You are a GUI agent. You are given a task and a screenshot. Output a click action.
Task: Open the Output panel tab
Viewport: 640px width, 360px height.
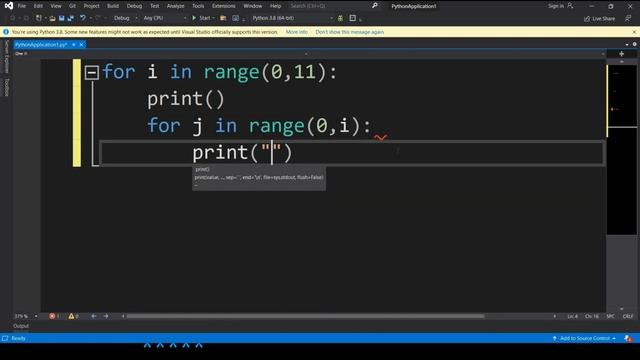coord(21,326)
